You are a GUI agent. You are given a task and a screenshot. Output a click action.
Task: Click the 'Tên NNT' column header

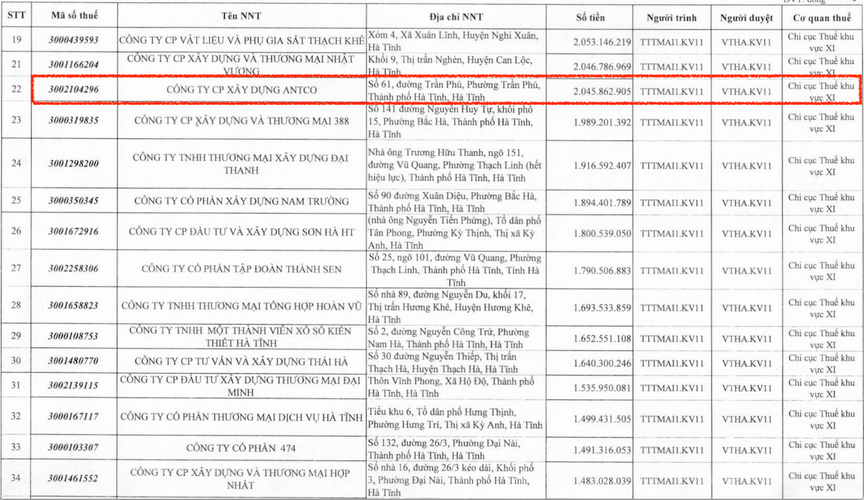(241, 16)
